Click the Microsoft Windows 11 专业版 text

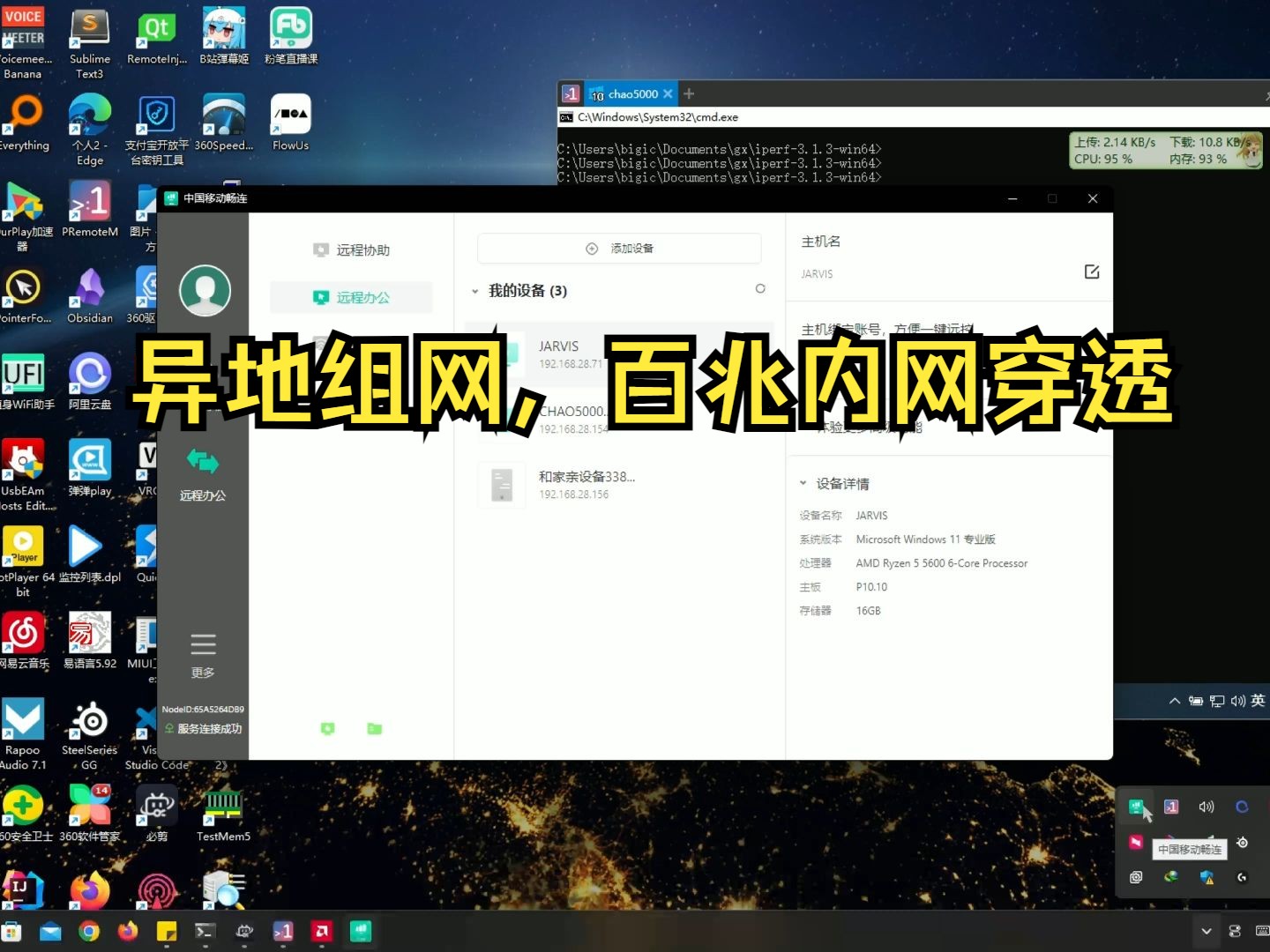(x=926, y=539)
